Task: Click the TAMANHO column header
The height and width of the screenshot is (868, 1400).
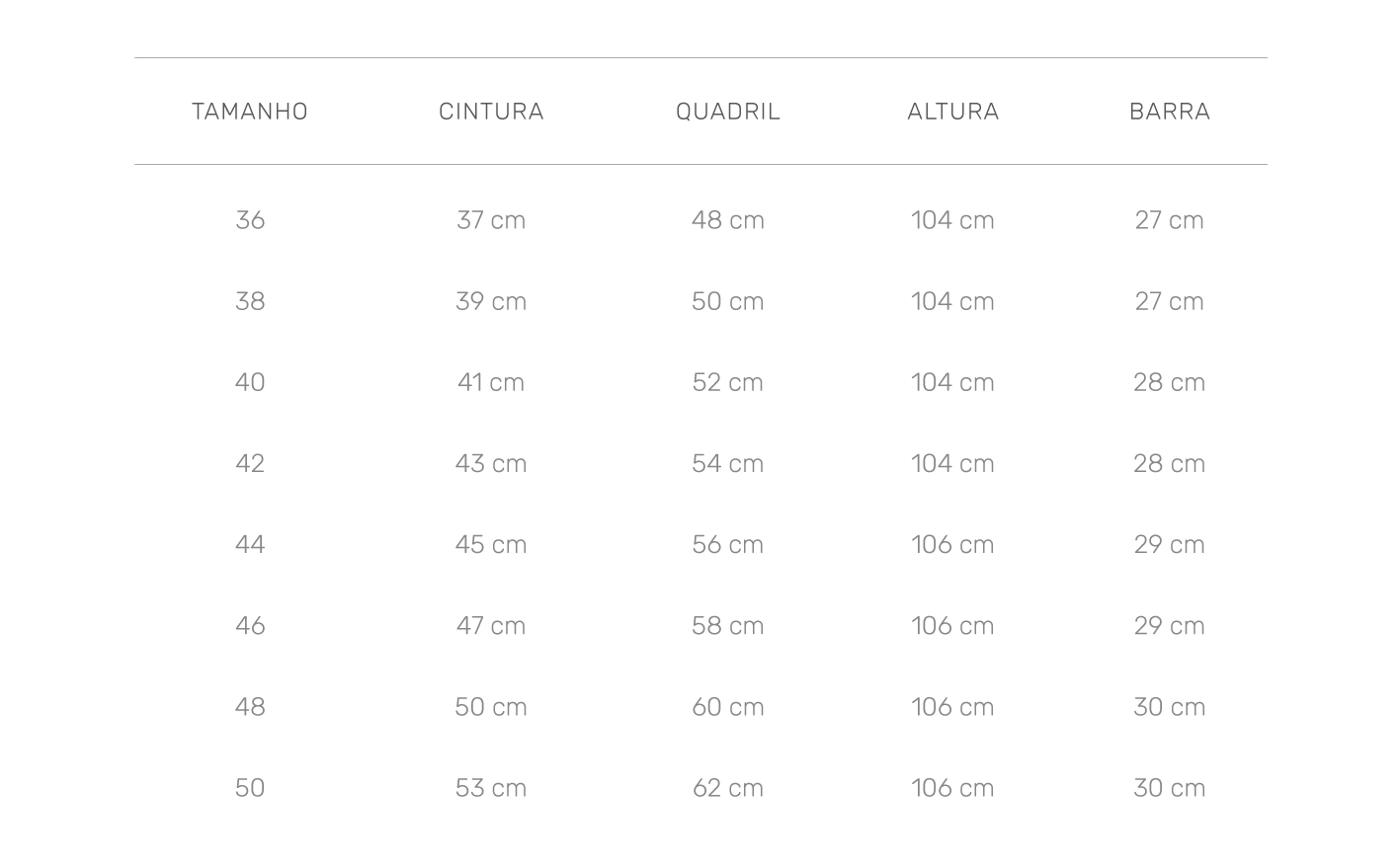Action: [250, 112]
